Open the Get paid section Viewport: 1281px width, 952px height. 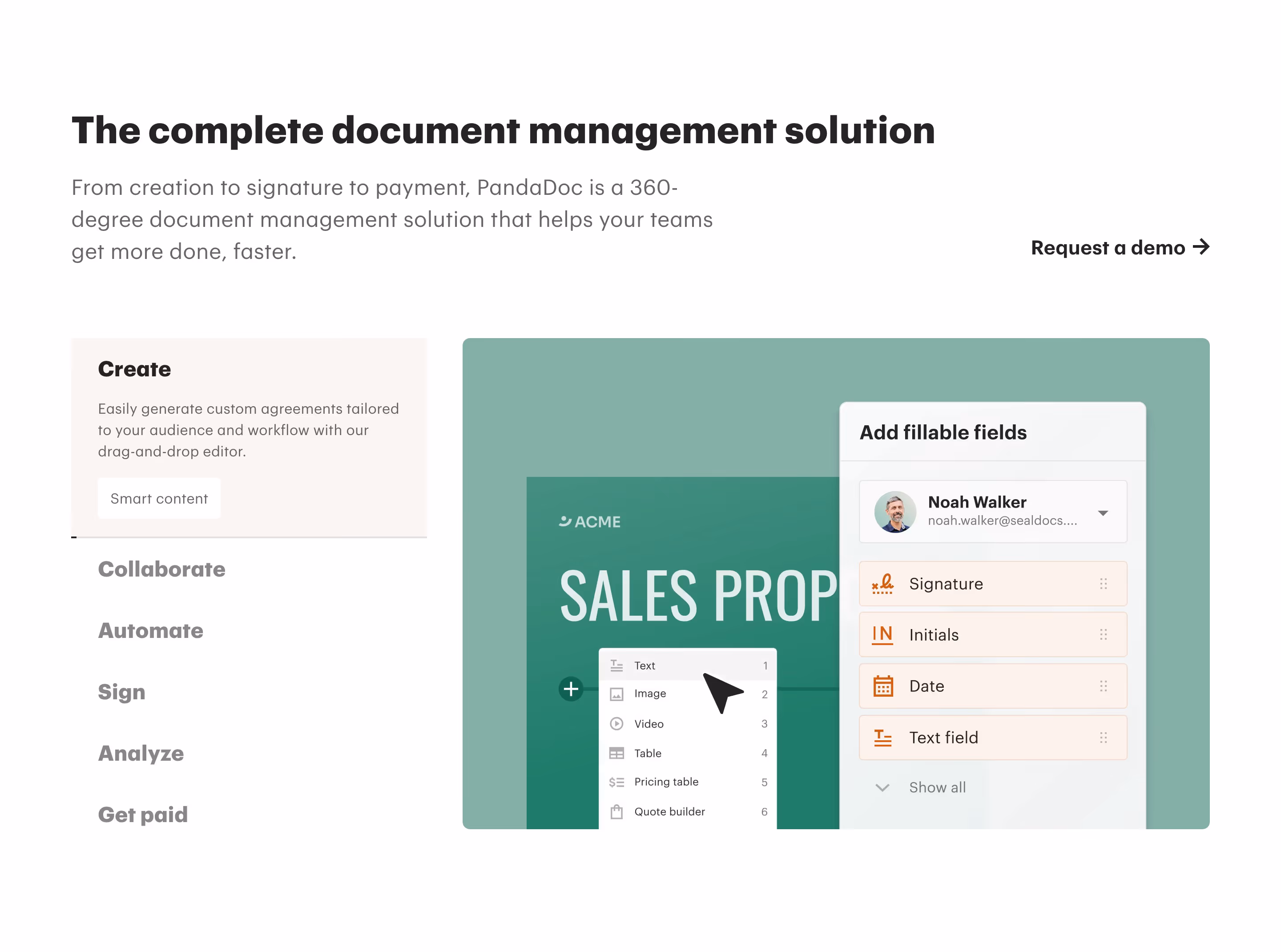point(143,814)
